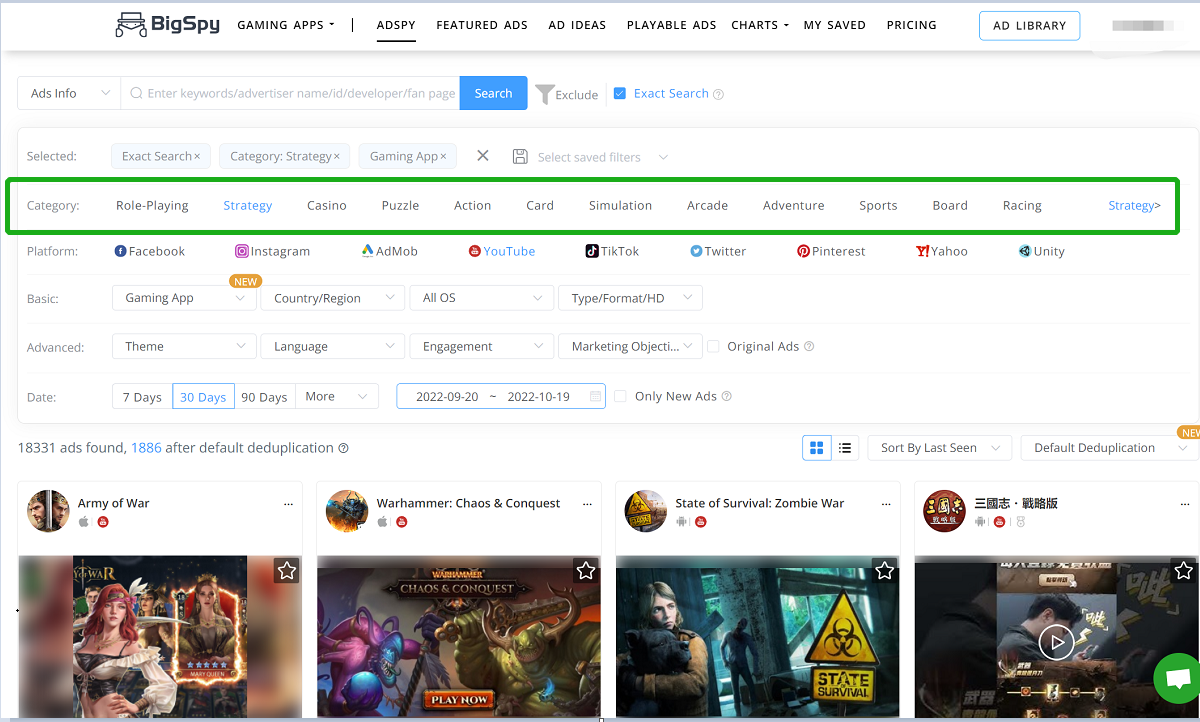Click calendar icon in date range field
Image resolution: width=1200 pixels, height=722 pixels.
(596, 397)
